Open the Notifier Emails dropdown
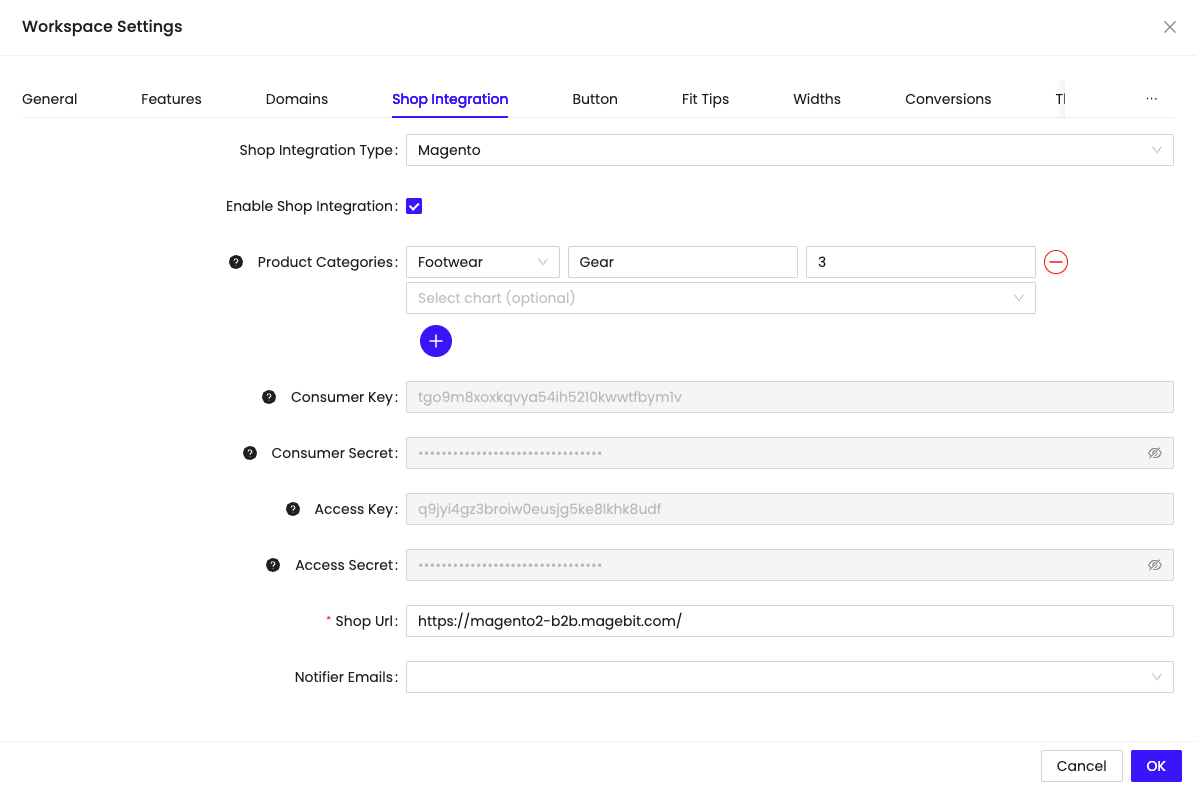The width and height of the screenshot is (1196, 789). tap(790, 676)
